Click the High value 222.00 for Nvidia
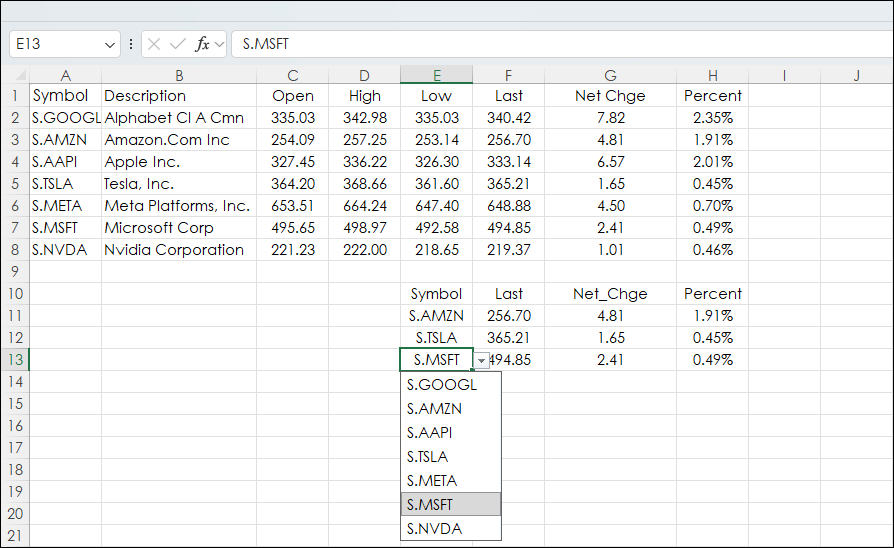Viewport: 894px width, 548px height. pyautogui.click(x=364, y=250)
